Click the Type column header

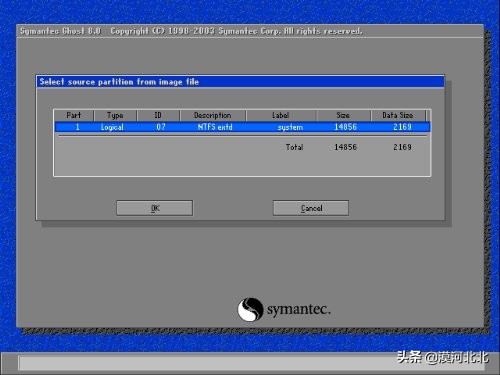click(115, 115)
